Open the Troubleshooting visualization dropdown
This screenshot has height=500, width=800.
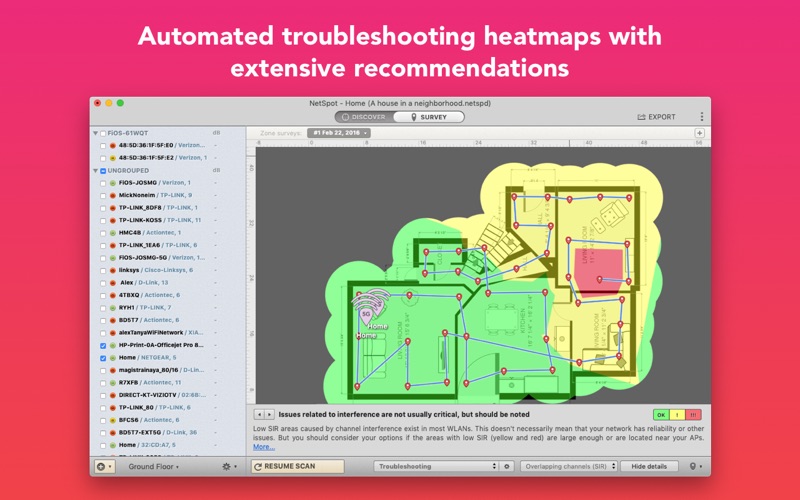coord(436,466)
